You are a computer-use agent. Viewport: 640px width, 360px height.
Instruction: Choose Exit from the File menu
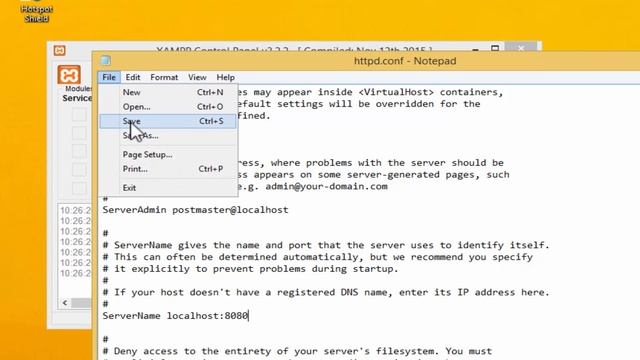168,188
